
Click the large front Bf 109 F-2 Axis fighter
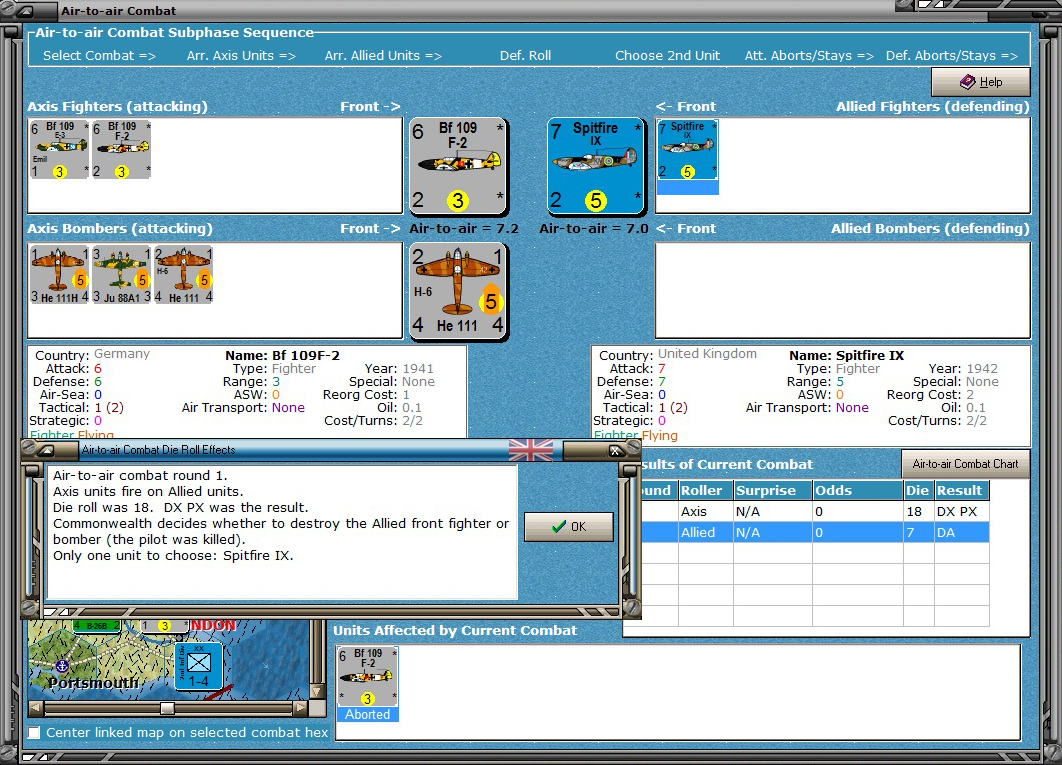pyautogui.click(x=458, y=166)
